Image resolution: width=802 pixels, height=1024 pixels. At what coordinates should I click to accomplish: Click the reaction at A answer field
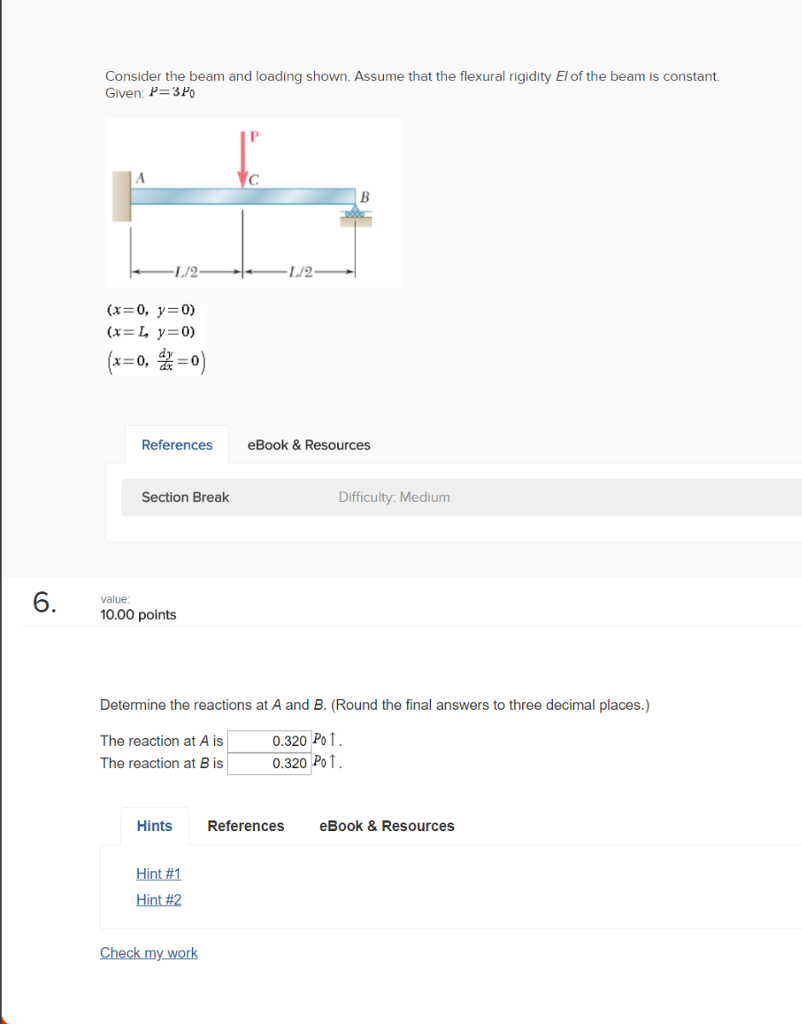[x=268, y=740]
